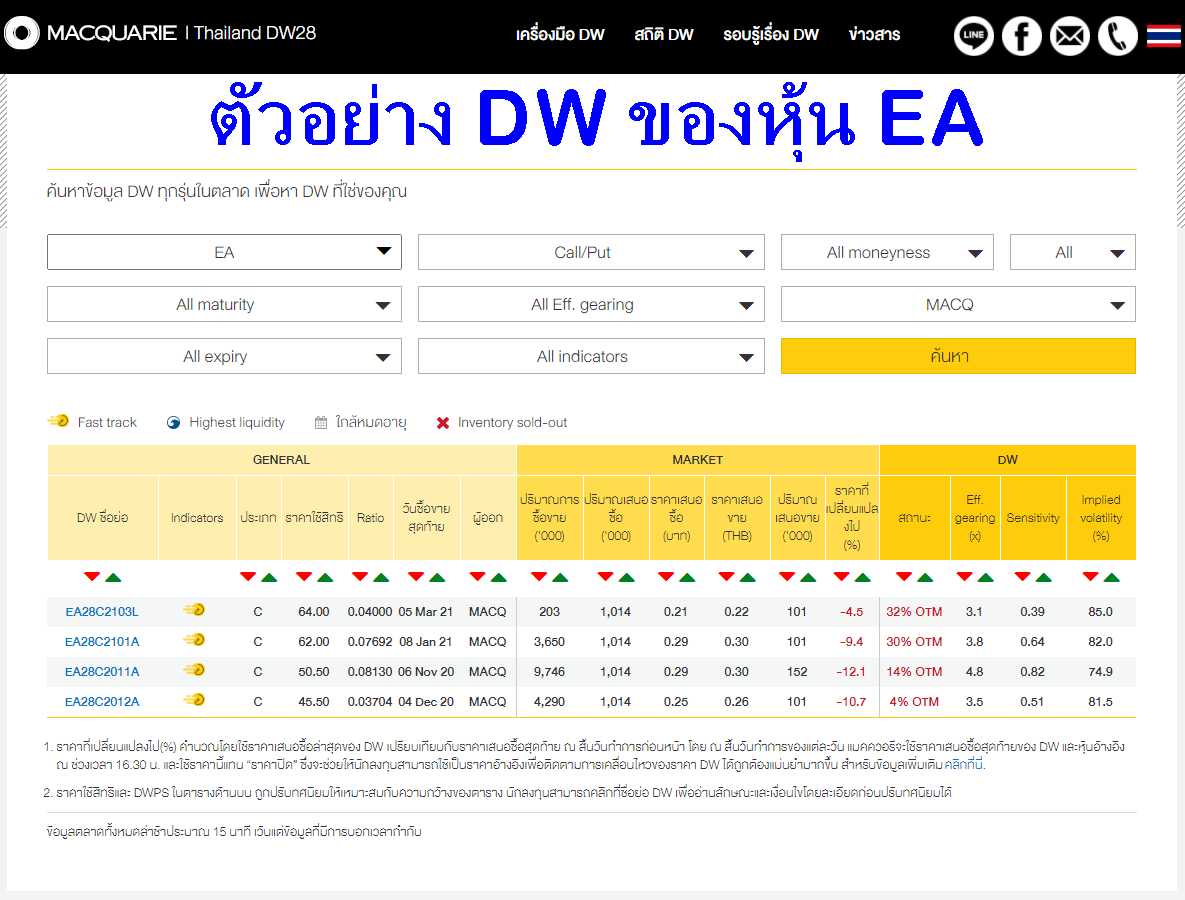Open the สถิติ DW menu
1185x900 pixels.
pyautogui.click(x=664, y=35)
